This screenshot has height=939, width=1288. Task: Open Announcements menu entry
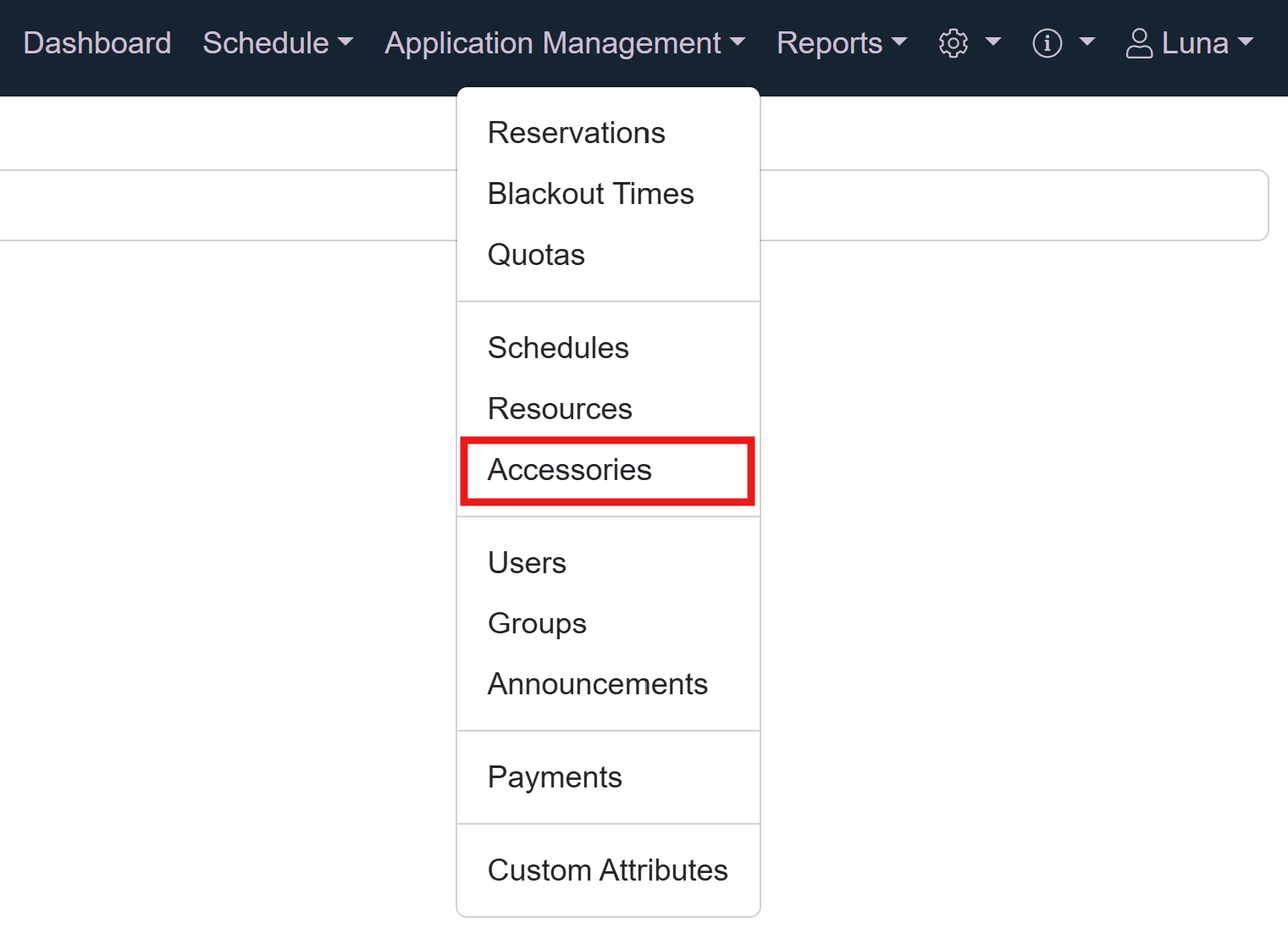(597, 684)
